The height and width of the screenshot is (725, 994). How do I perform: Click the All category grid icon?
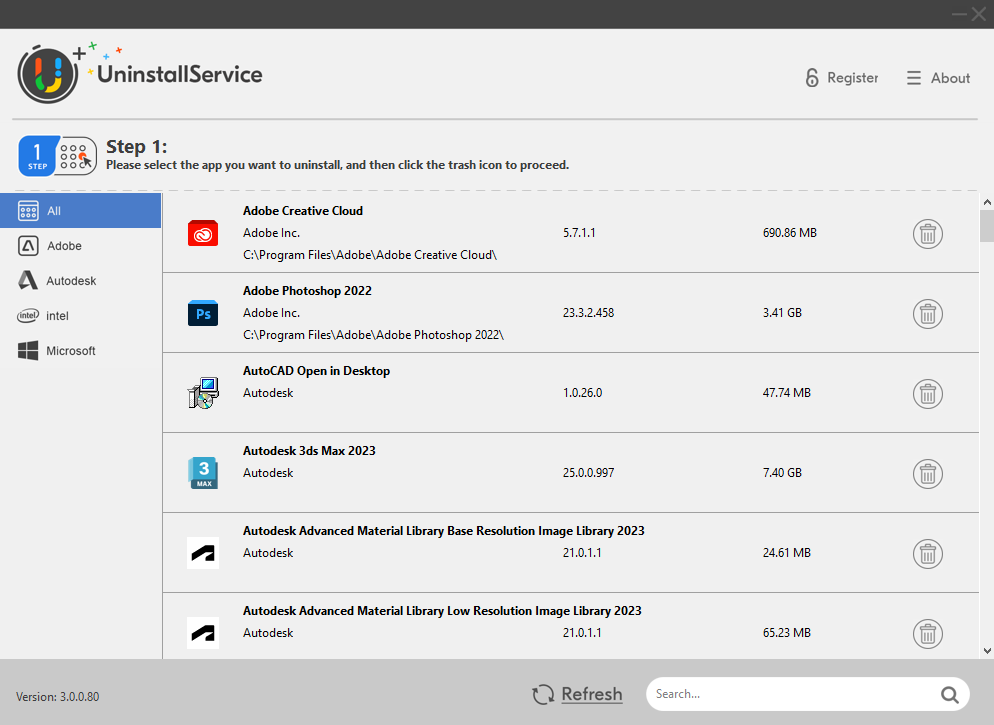(28, 211)
